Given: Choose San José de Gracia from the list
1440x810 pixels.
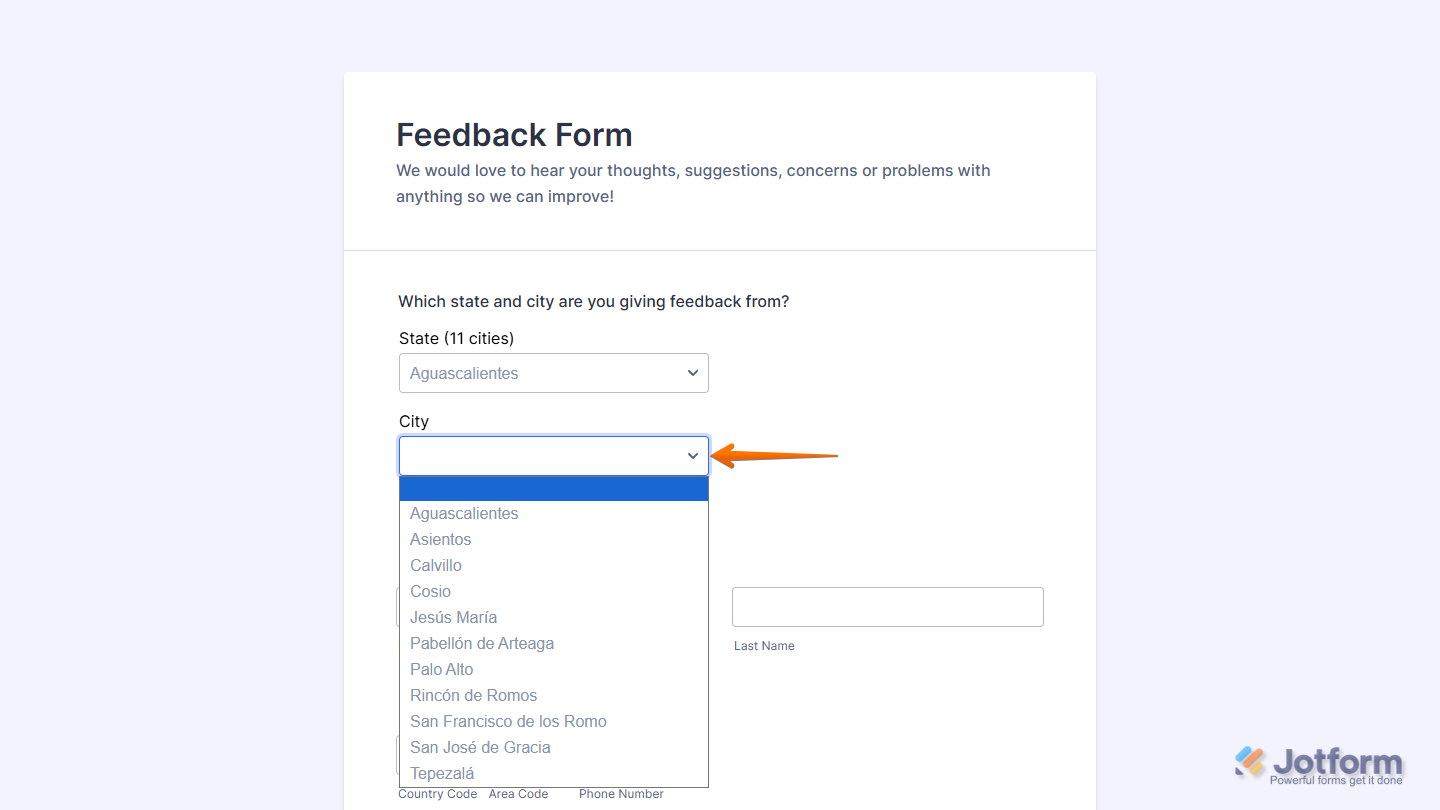Looking at the screenshot, I should coord(480,747).
